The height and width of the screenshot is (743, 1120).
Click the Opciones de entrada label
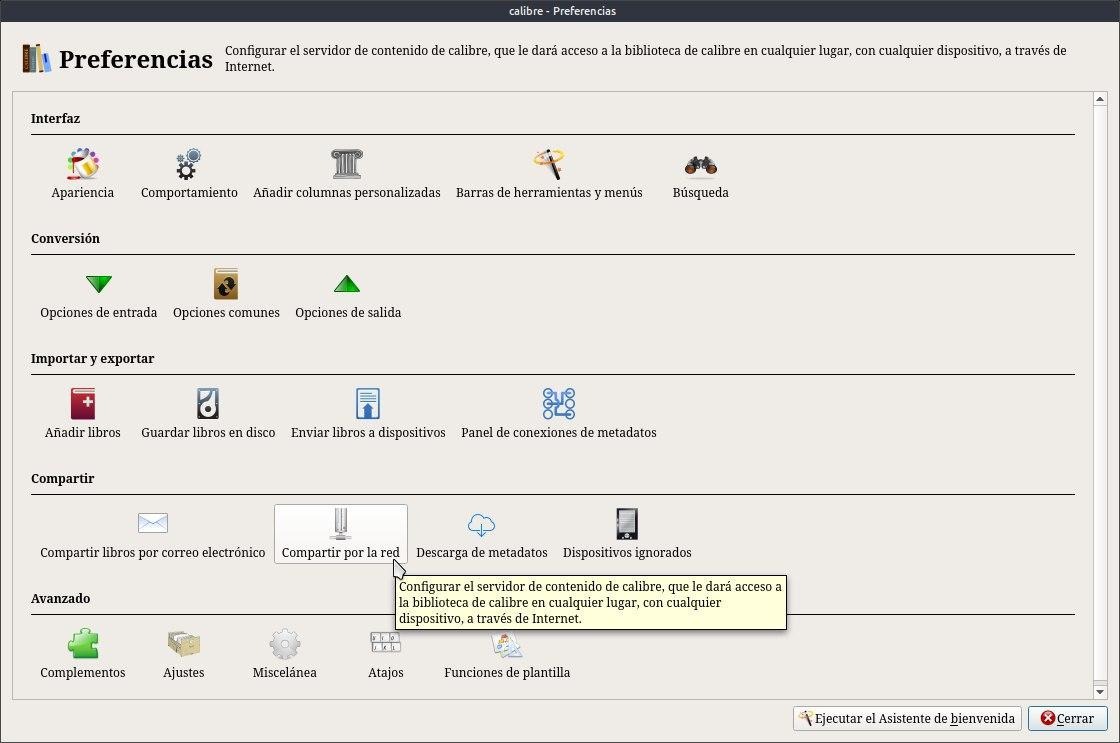99,312
